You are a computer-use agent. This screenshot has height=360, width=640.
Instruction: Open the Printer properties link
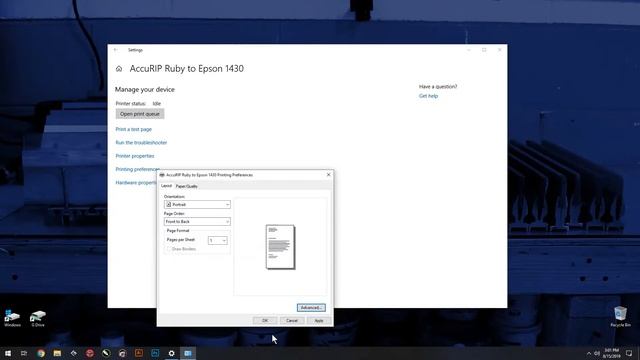tap(135, 156)
